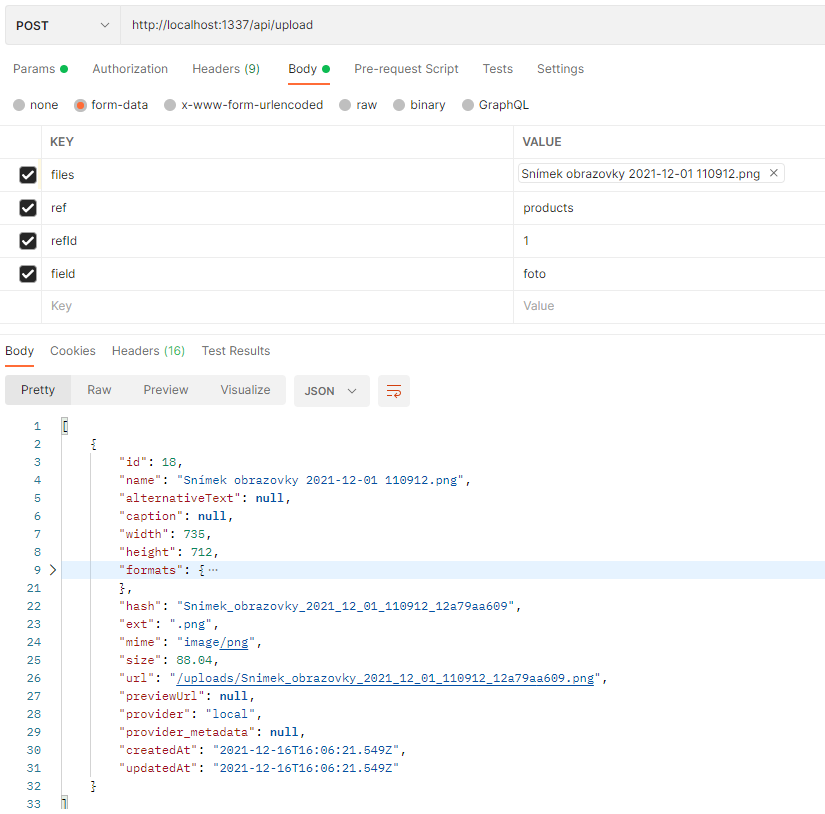Click the "provider": "local" value
The width and height of the screenshot is (825, 814).
230,714
